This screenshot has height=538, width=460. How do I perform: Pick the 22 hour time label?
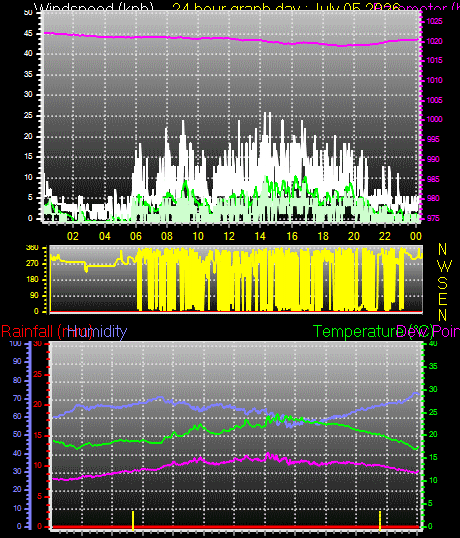coord(385,236)
